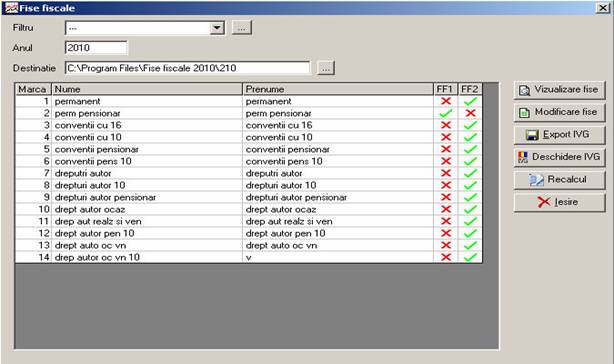Toggle FF1 X for drep aut realz si ven
This screenshot has width=614, height=364.
pyautogui.click(x=446, y=222)
